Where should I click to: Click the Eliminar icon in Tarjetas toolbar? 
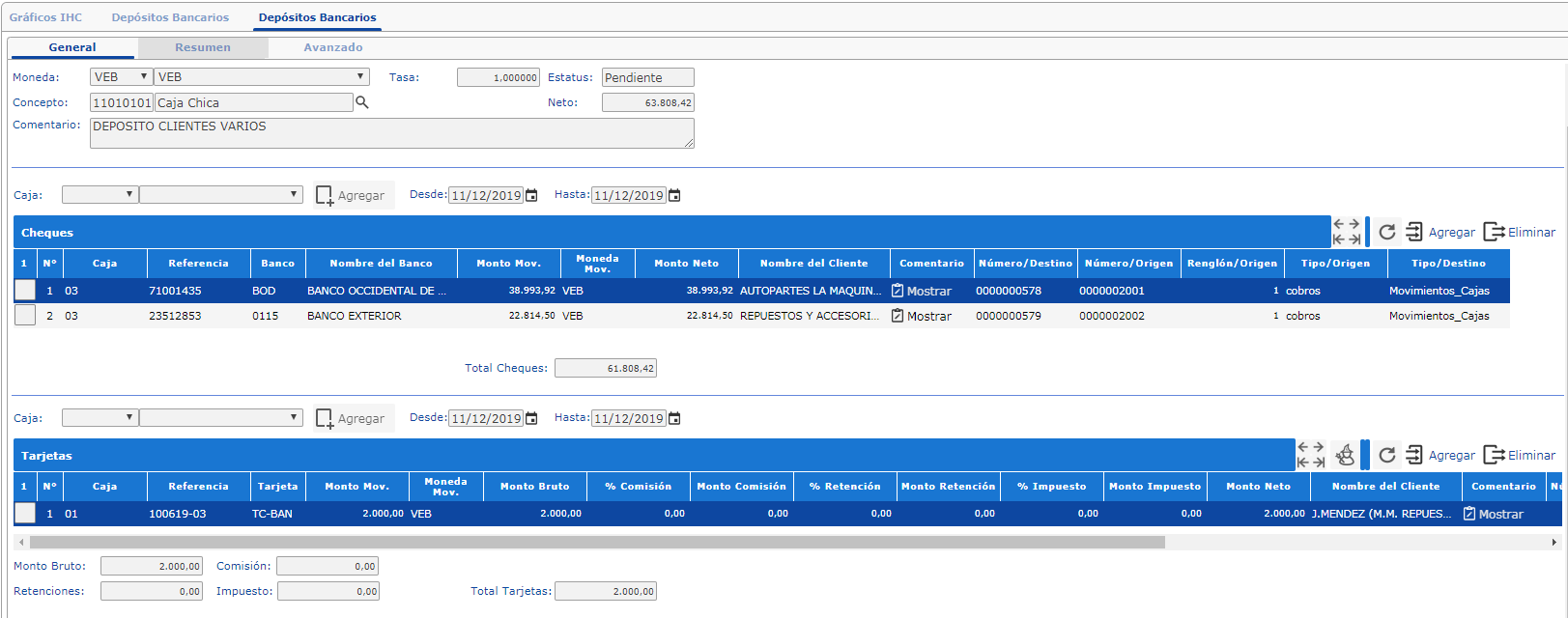[x=1494, y=455]
